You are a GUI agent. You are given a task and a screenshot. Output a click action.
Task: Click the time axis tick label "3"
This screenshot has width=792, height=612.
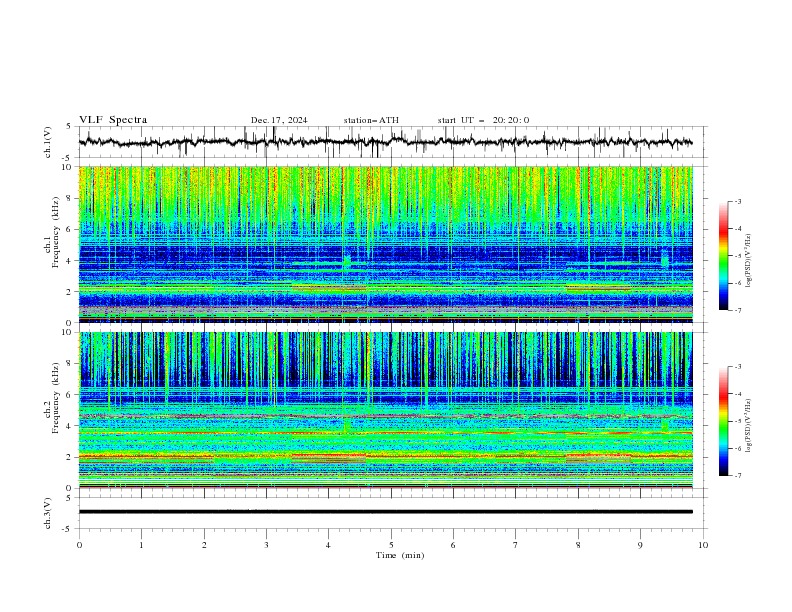[x=266, y=545]
